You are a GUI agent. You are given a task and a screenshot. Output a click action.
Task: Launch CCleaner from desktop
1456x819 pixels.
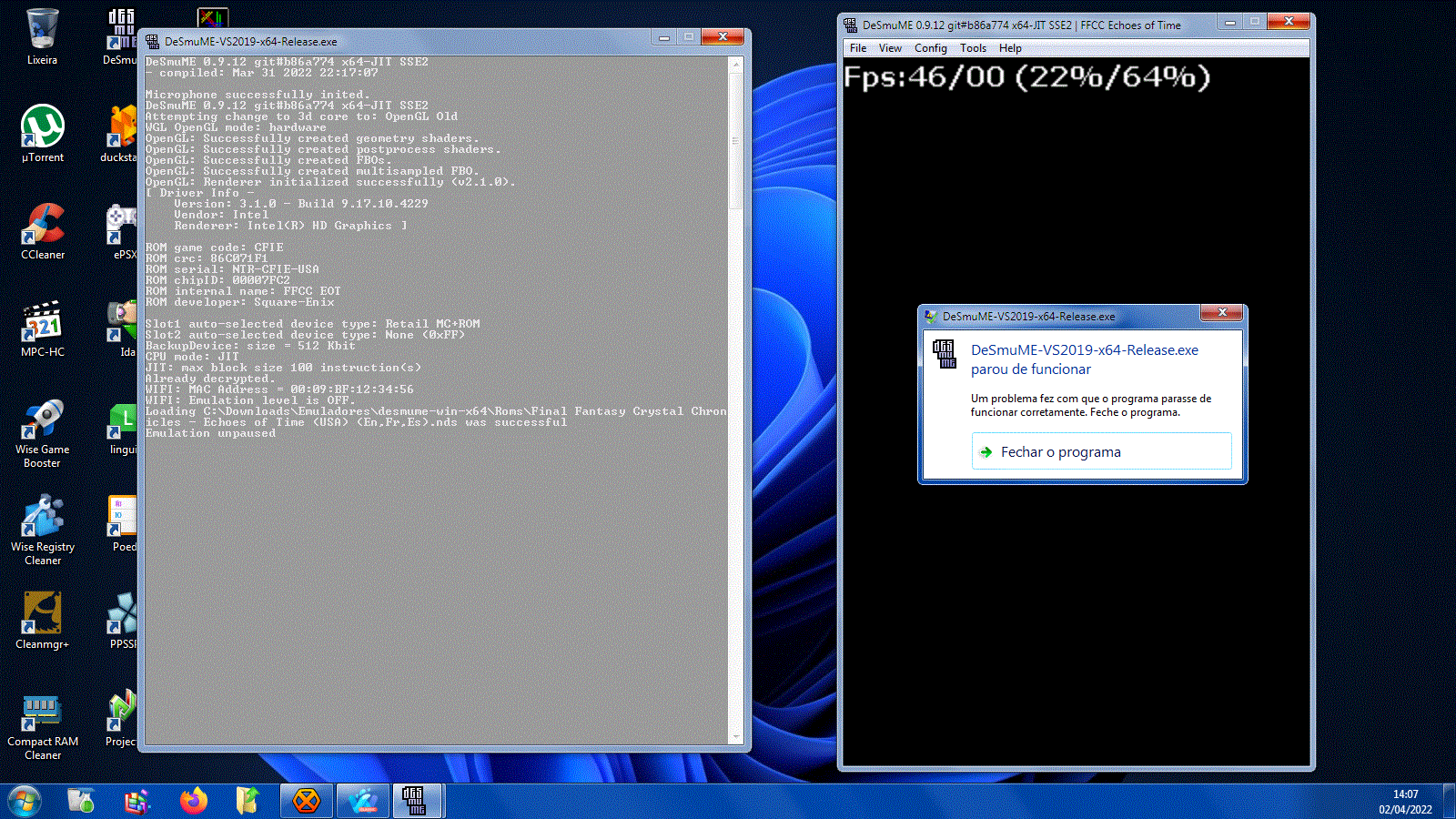tap(42, 231)
